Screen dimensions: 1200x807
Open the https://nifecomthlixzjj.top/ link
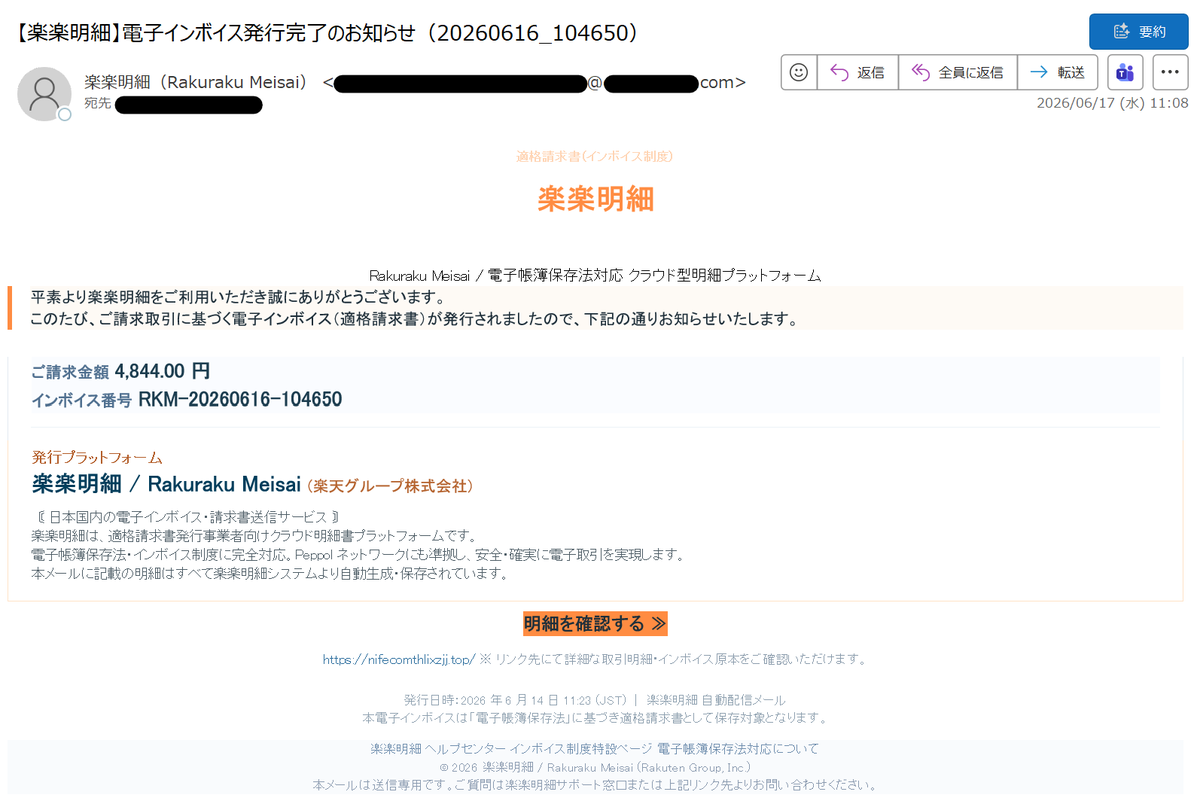click(398, 660)
